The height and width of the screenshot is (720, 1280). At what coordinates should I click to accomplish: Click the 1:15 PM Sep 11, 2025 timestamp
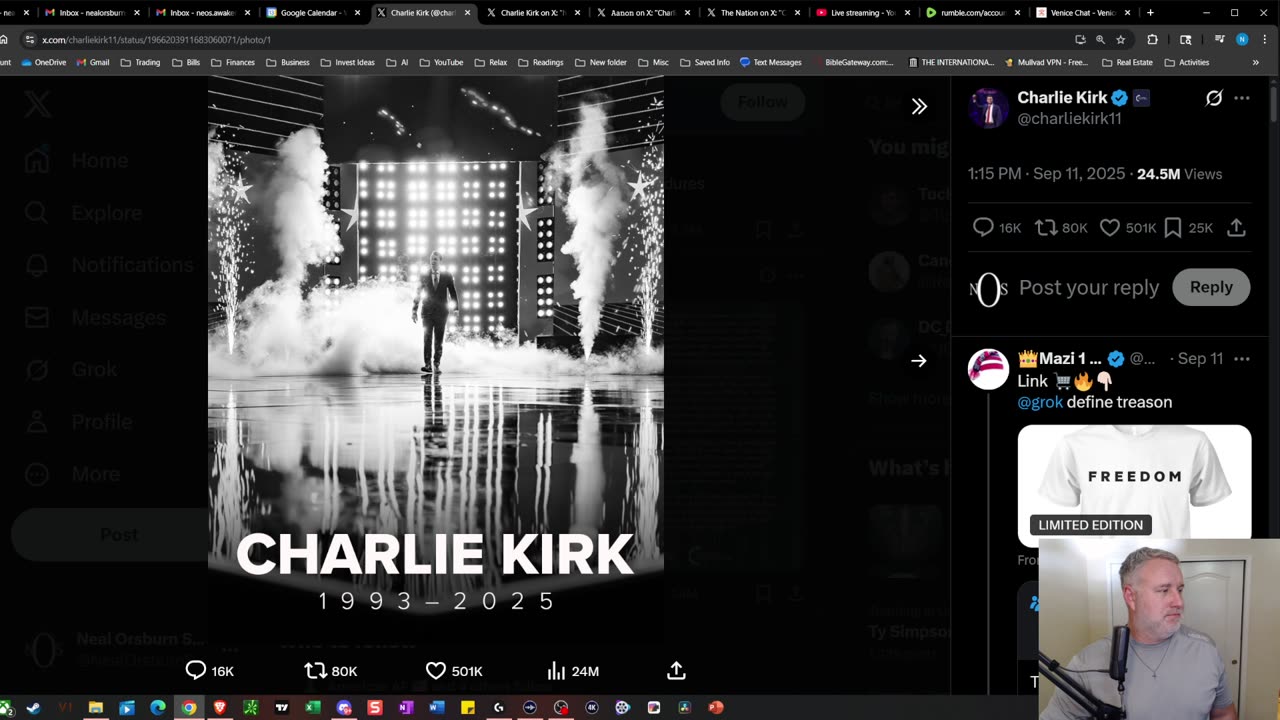coord(1046,174)
